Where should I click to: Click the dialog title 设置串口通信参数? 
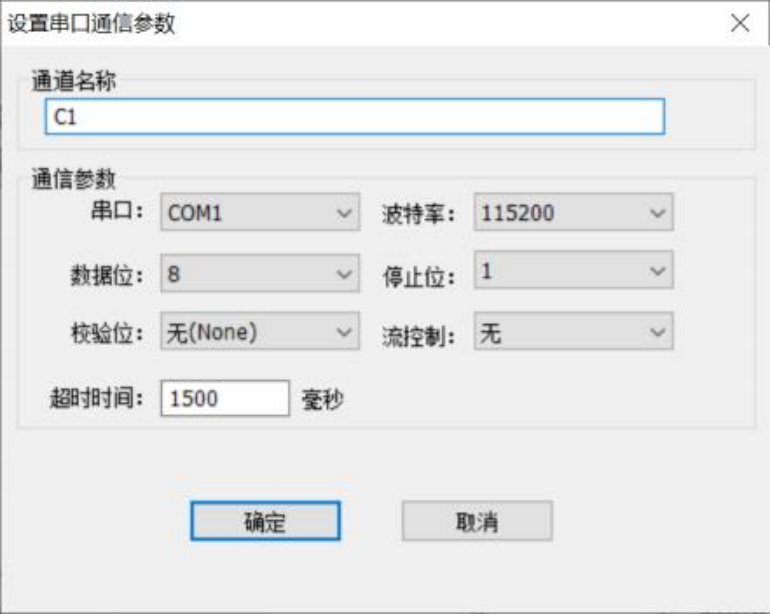point(91,23)
